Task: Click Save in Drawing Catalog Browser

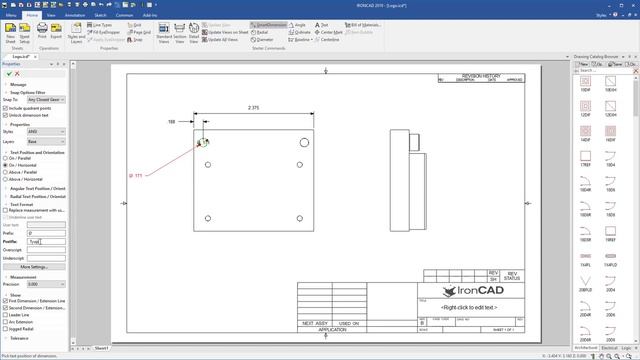Action: pos(615,64)
